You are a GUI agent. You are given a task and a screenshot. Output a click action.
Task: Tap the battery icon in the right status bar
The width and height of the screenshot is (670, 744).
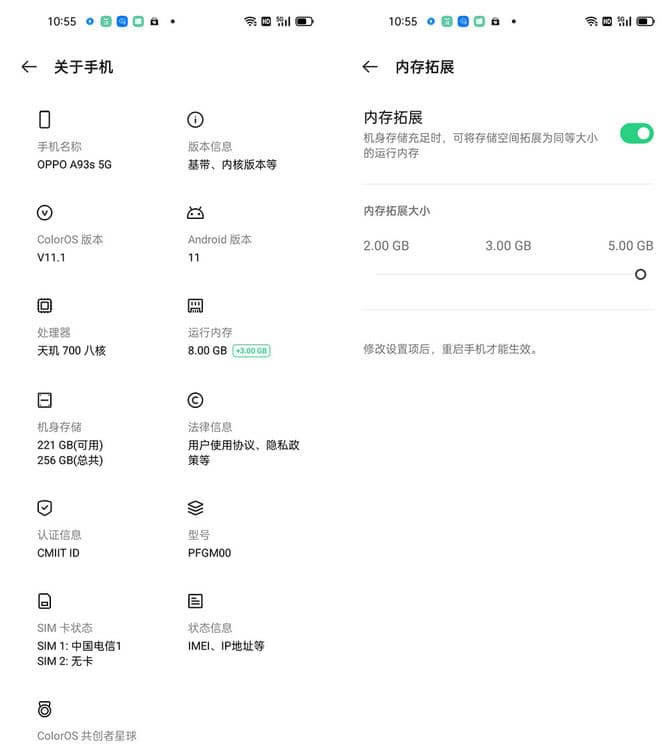645,21
